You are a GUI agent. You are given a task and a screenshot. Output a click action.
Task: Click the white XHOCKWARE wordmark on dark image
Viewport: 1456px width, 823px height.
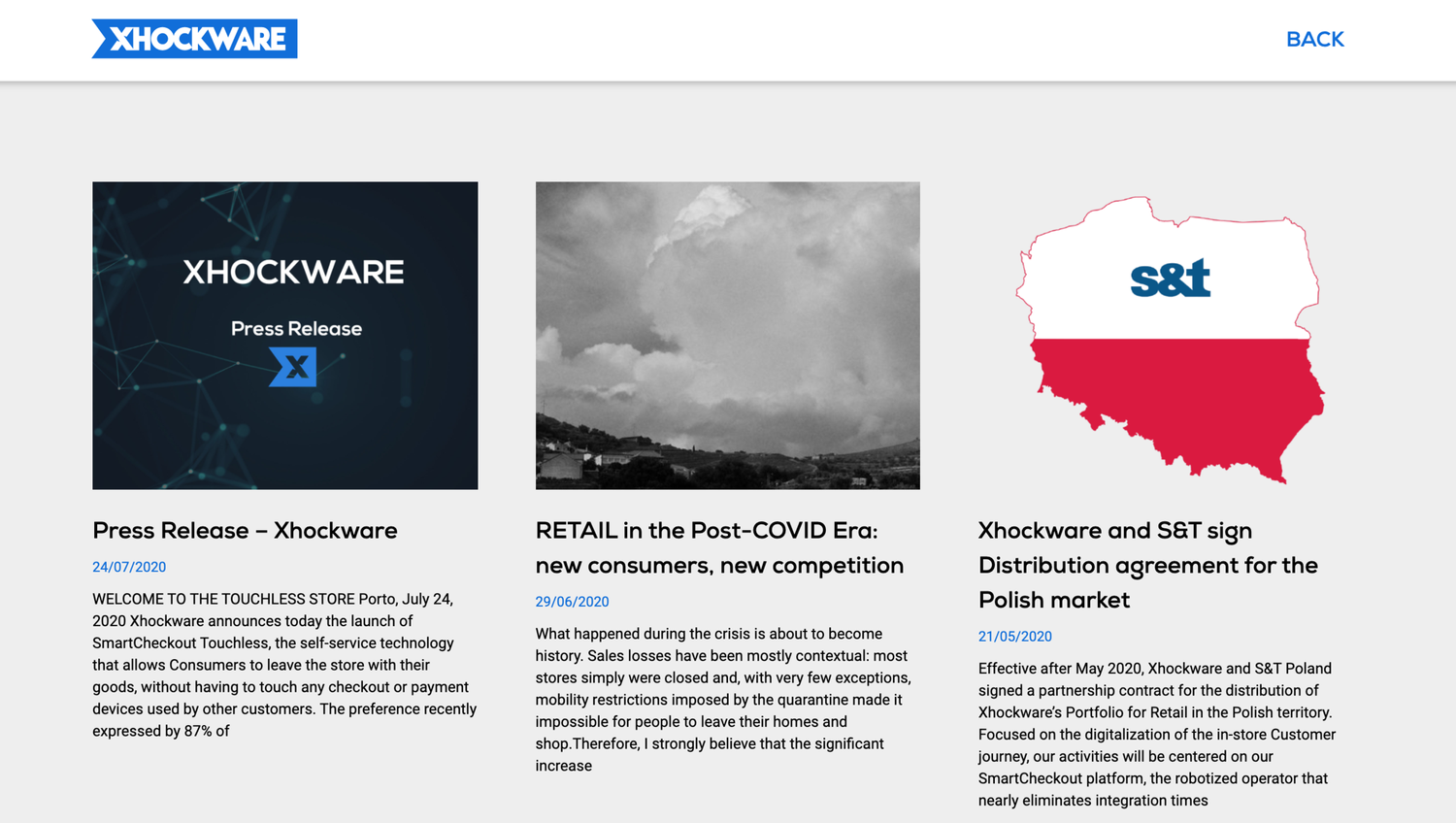[x=293, y=272]
